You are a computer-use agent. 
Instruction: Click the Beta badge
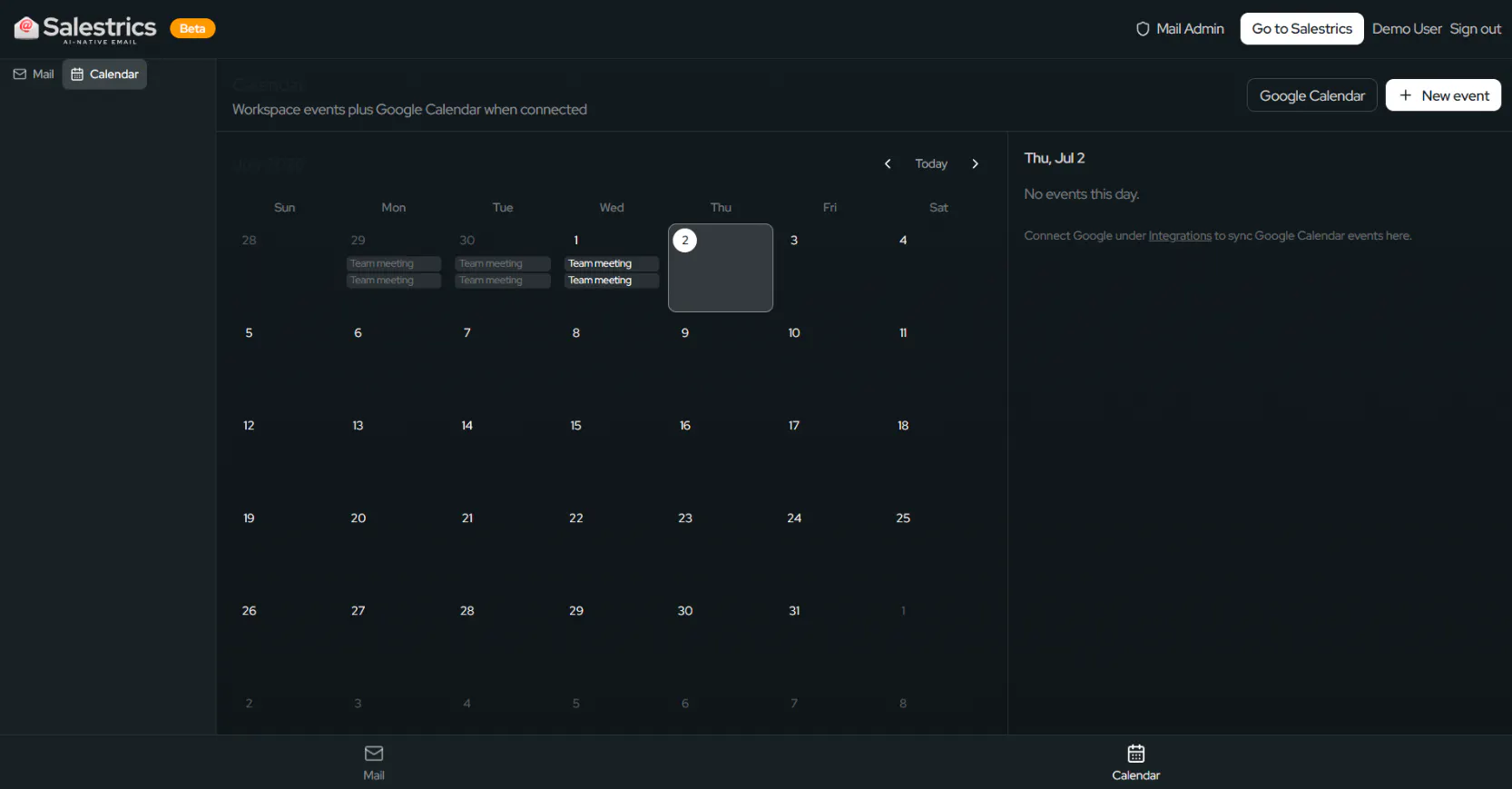(192, 28)
